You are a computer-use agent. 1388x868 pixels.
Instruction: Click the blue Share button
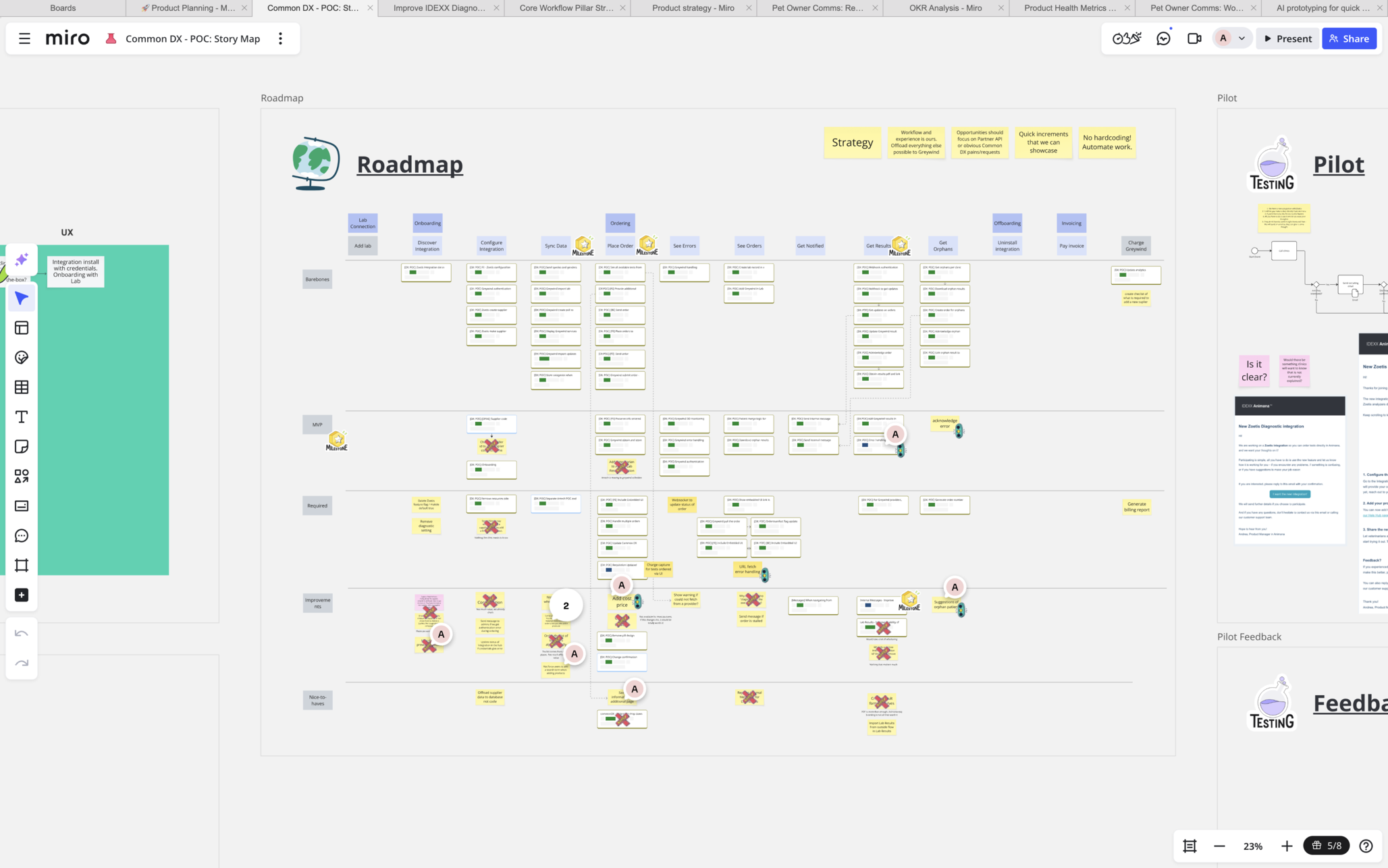(1349, 38)
